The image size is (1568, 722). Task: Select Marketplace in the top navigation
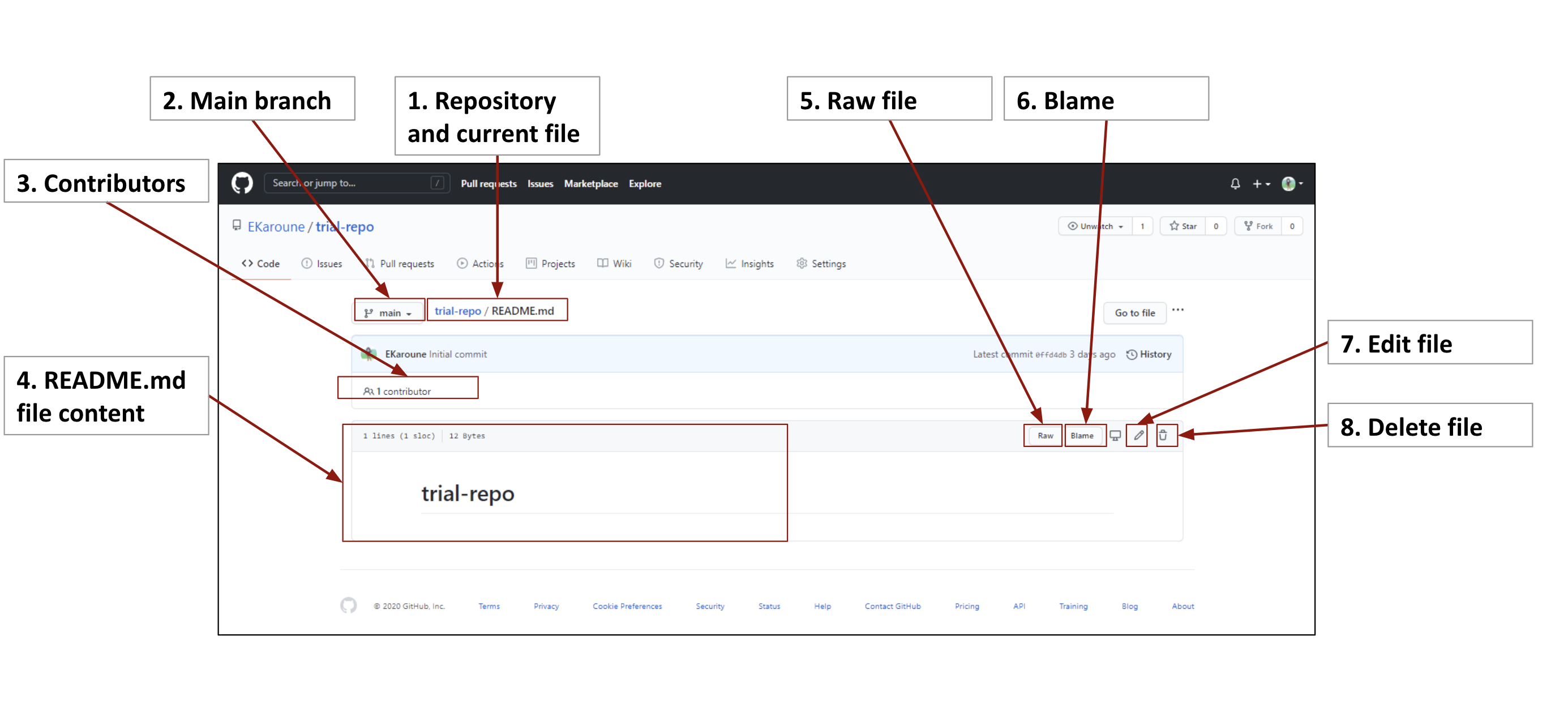pyautogui.click(x=590, y=183)
